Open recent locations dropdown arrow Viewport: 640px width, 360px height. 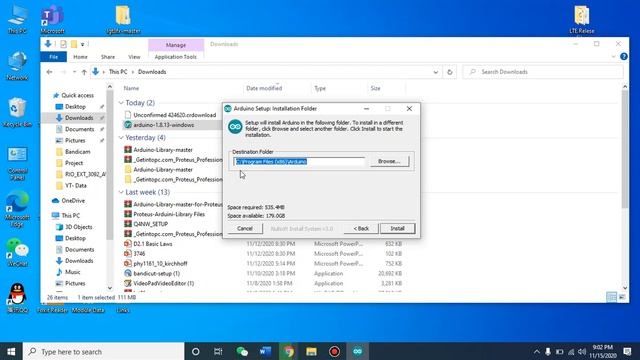74,72
